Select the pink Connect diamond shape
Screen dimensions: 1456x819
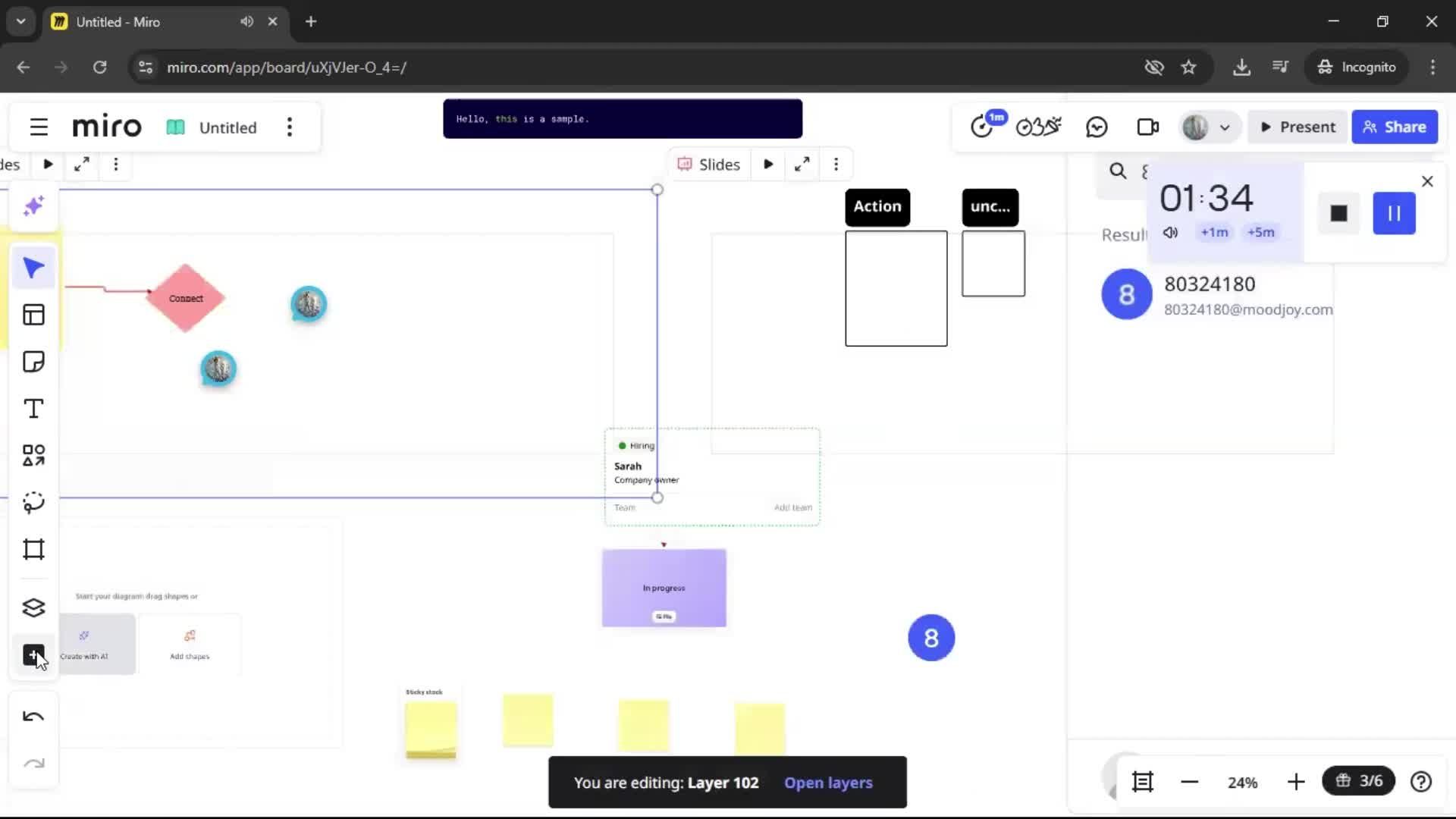click(x=186, y=298)
